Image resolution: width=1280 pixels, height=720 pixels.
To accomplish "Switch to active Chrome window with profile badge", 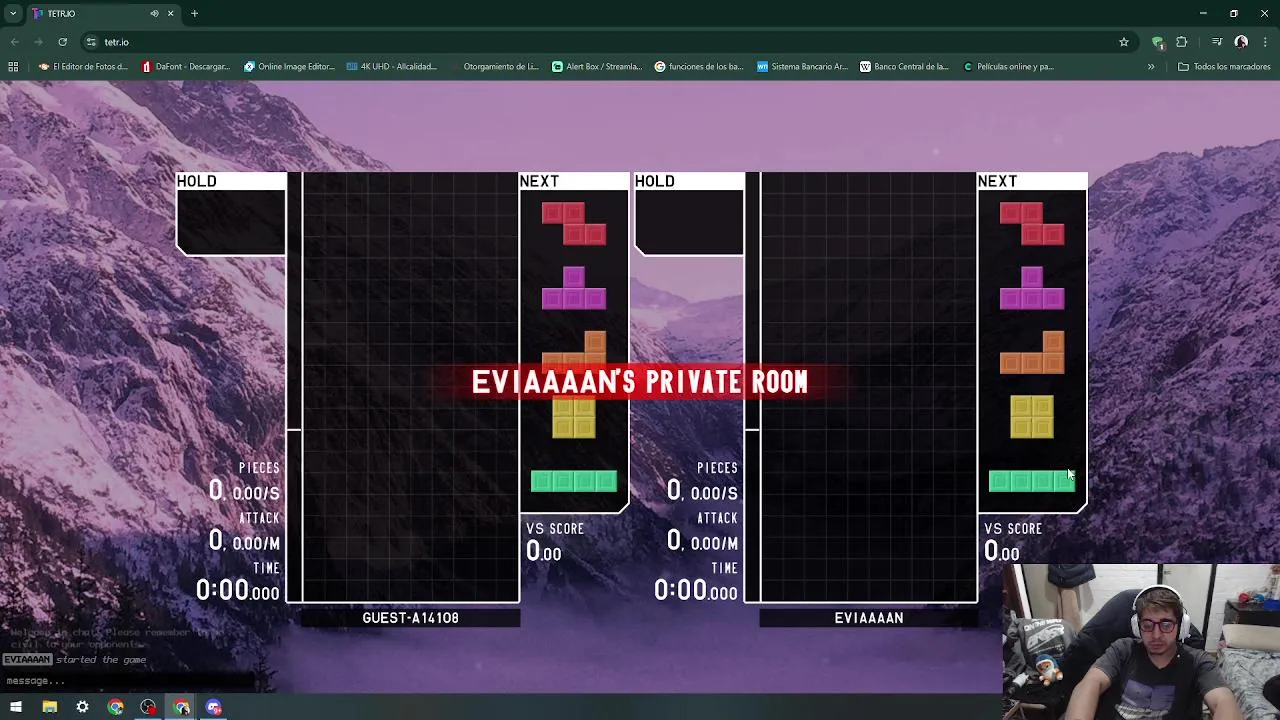I will (181, 707).
